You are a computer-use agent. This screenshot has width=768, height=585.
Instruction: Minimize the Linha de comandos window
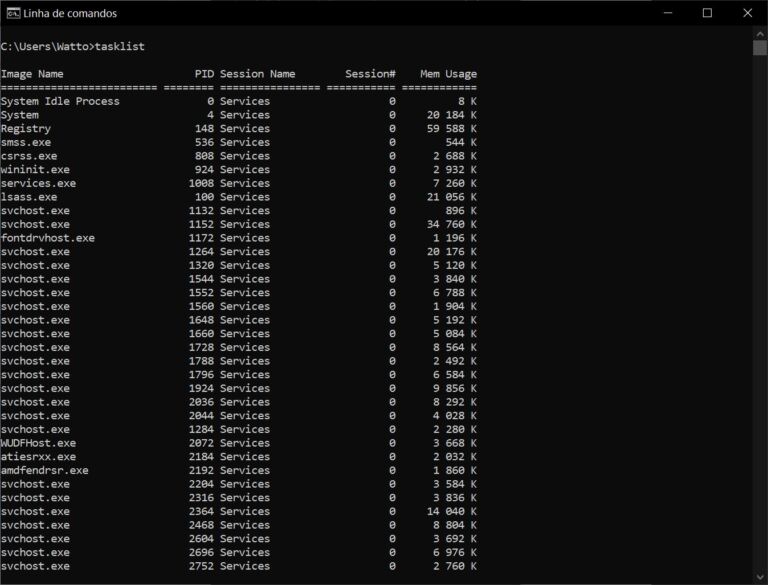coord(661,13)
